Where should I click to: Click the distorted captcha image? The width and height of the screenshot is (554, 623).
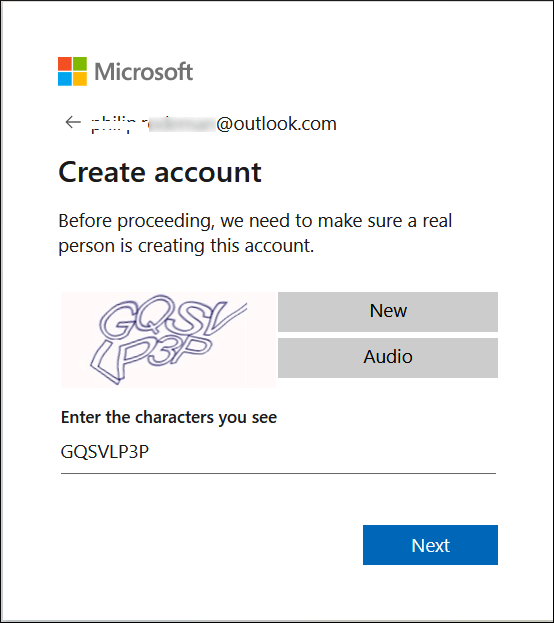(168, 340)
